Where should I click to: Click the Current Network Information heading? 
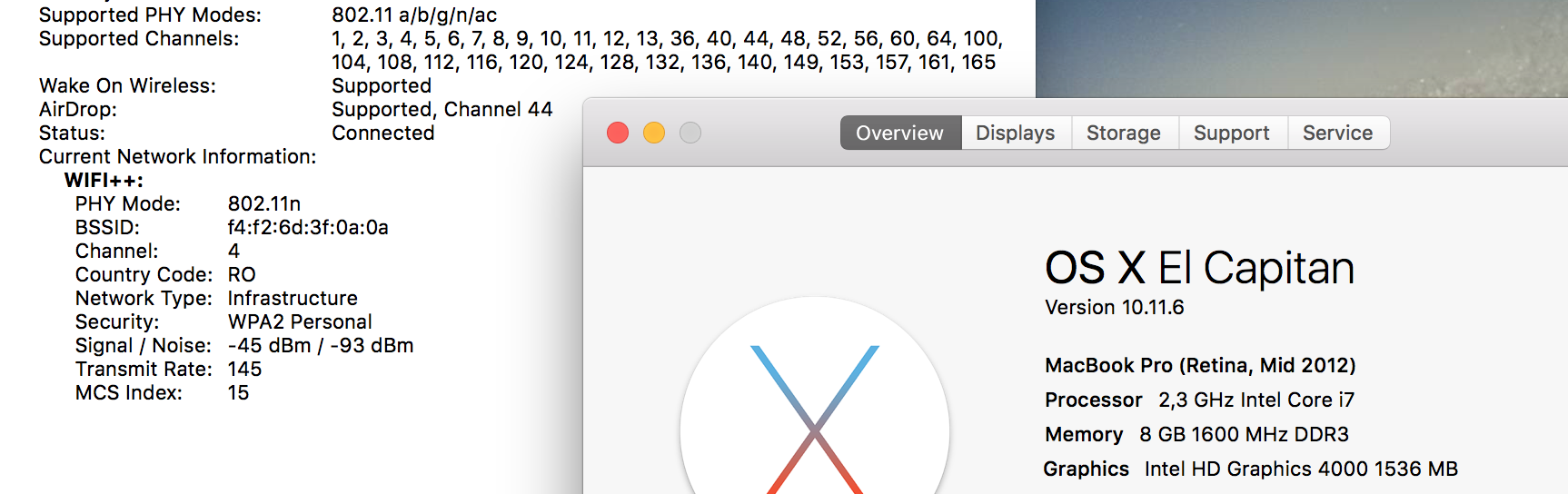(x=178, y=156)
